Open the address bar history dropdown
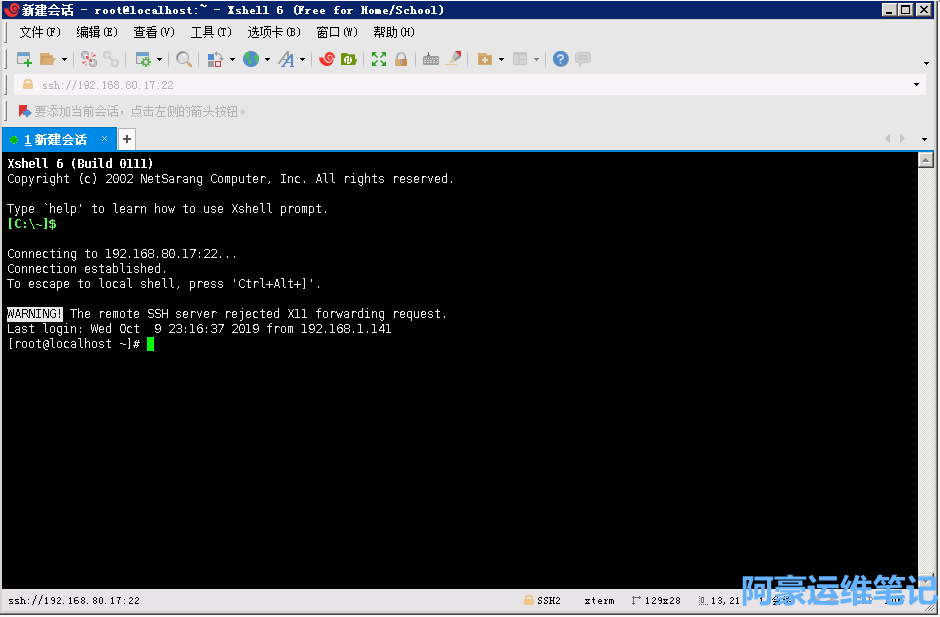 pos(917,85)
